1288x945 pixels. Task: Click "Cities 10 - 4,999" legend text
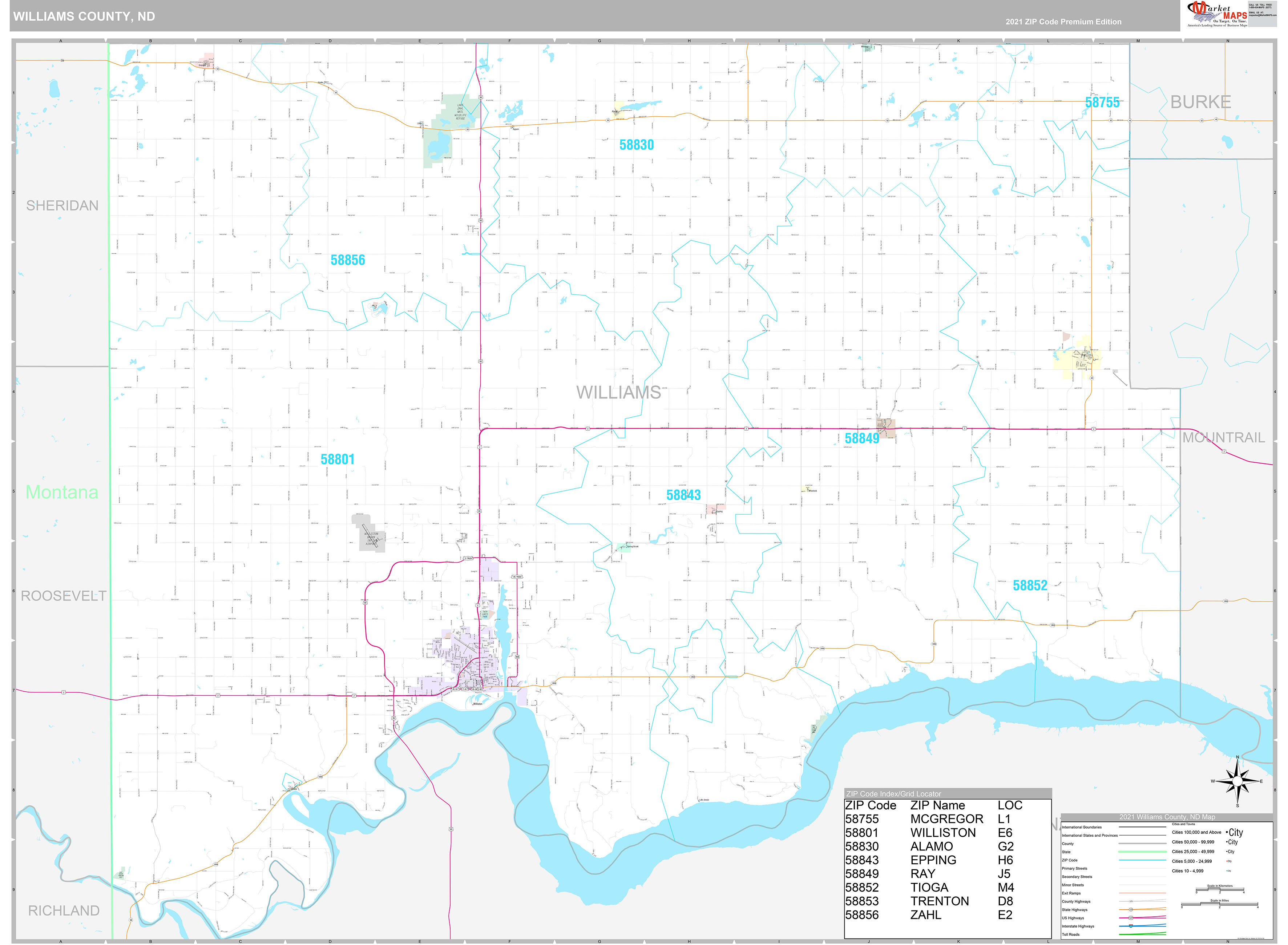[x=1187, y=870]
